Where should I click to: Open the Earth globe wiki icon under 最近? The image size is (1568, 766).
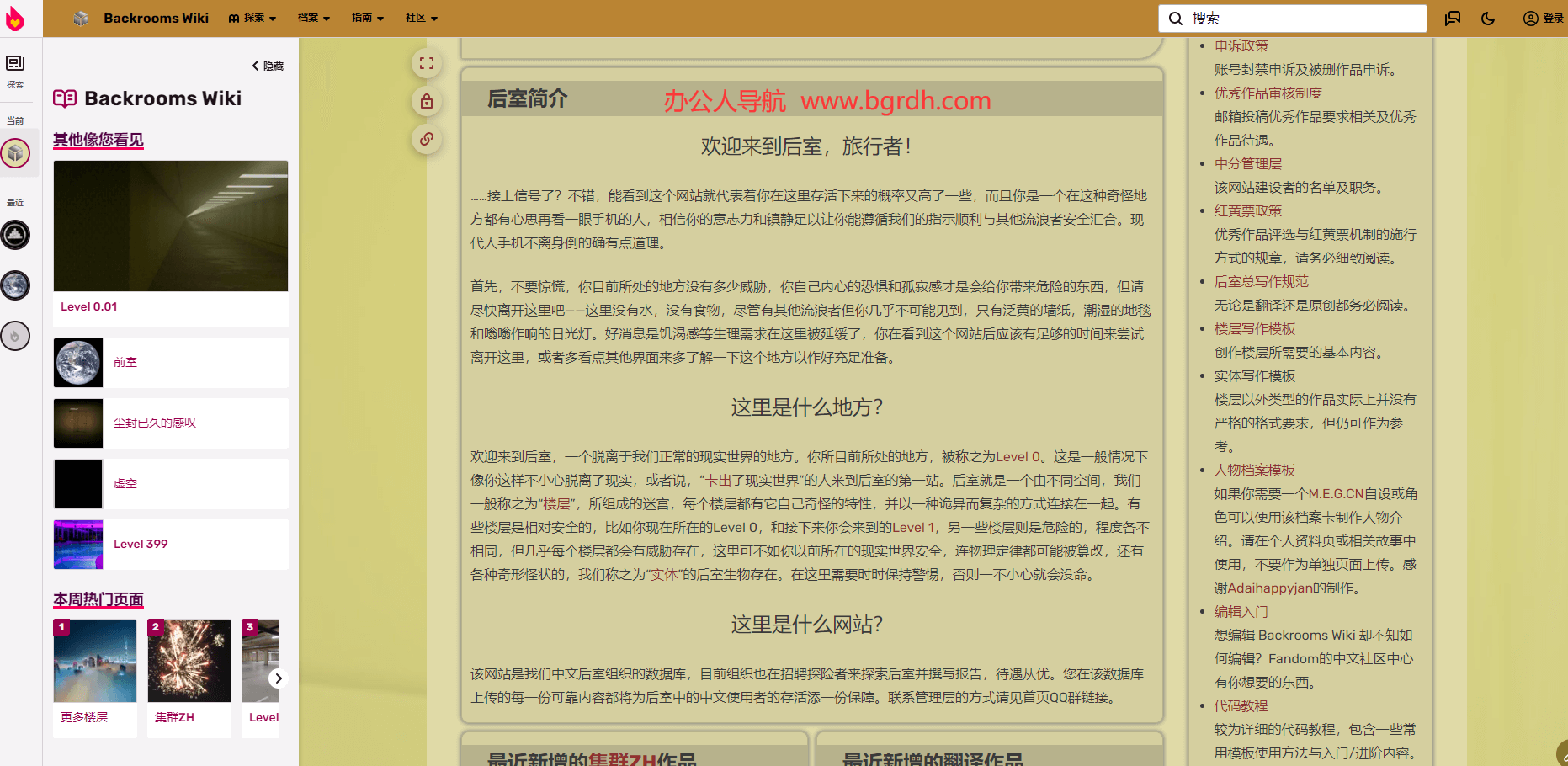15,285
